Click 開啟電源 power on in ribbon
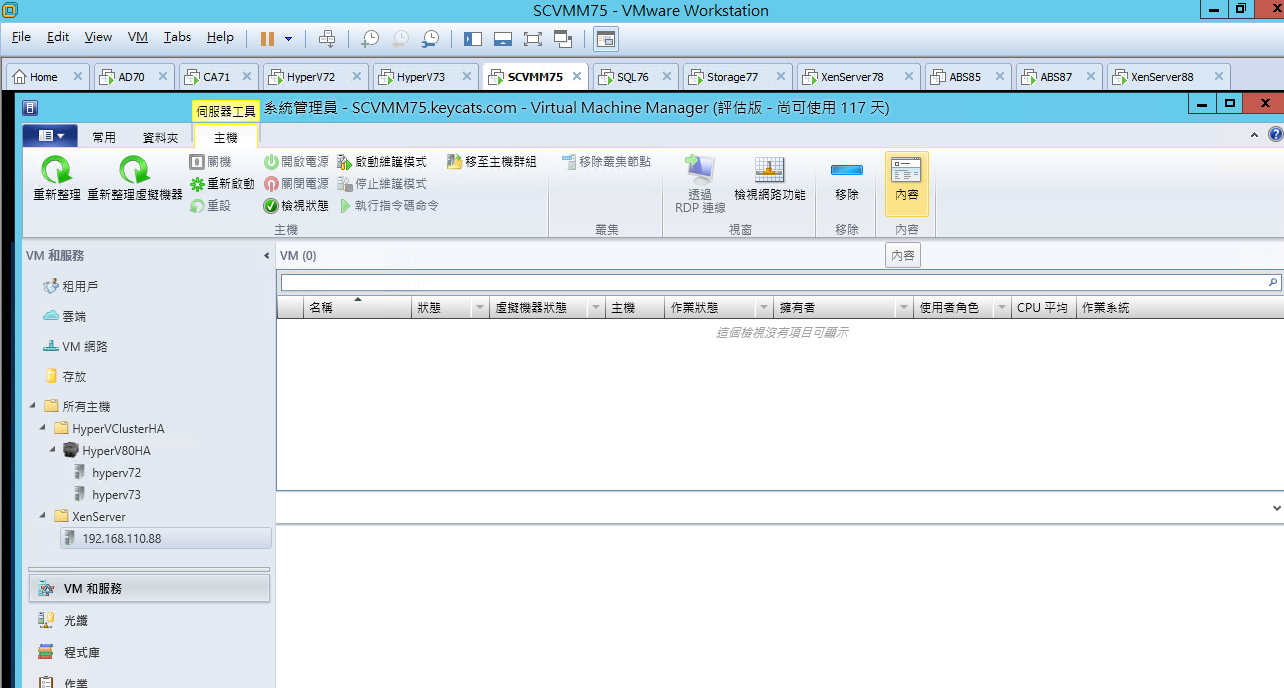The width and height of the screenshot is (1284, 688). pos(296,162)
